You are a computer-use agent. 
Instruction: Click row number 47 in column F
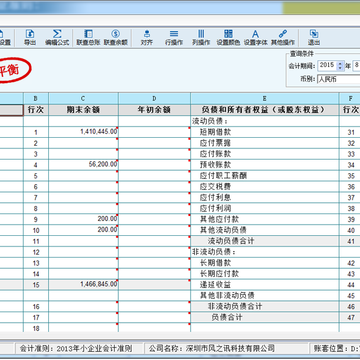pos(350,317)
